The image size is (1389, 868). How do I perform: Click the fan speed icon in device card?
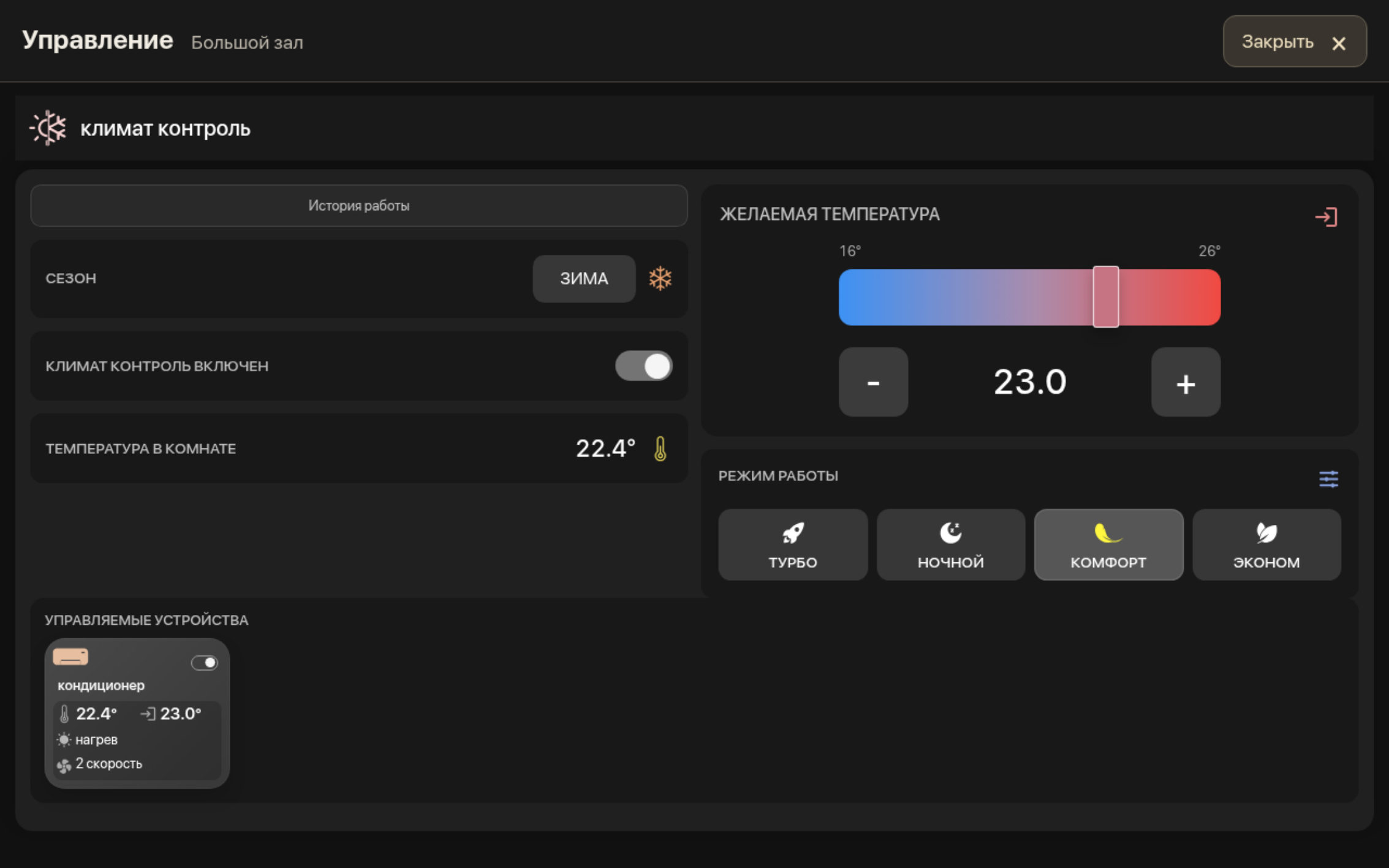point(64,765)
